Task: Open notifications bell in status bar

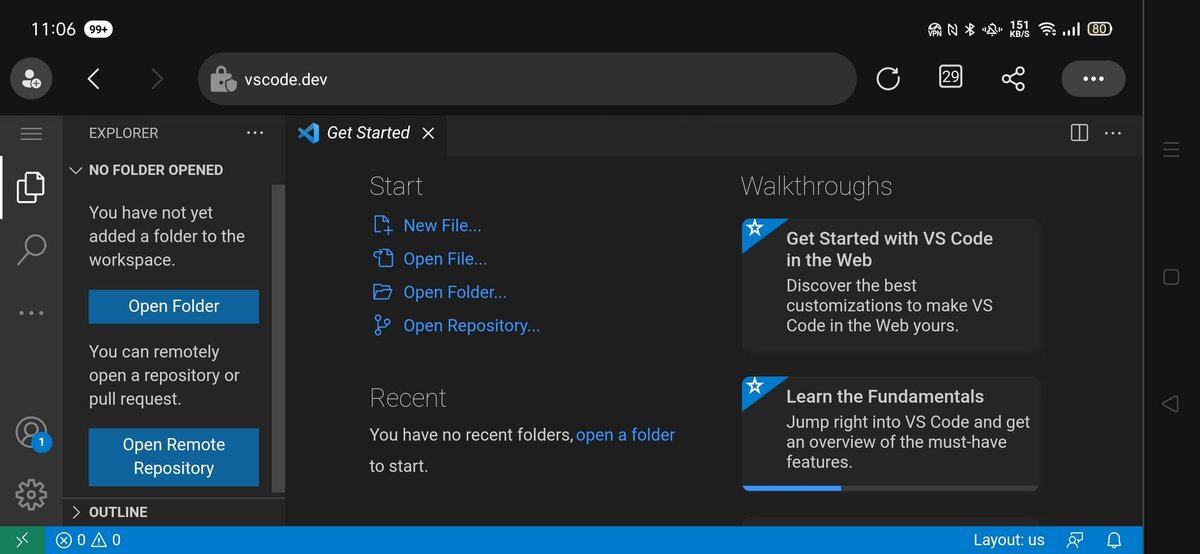Action: click(1113, 540)
